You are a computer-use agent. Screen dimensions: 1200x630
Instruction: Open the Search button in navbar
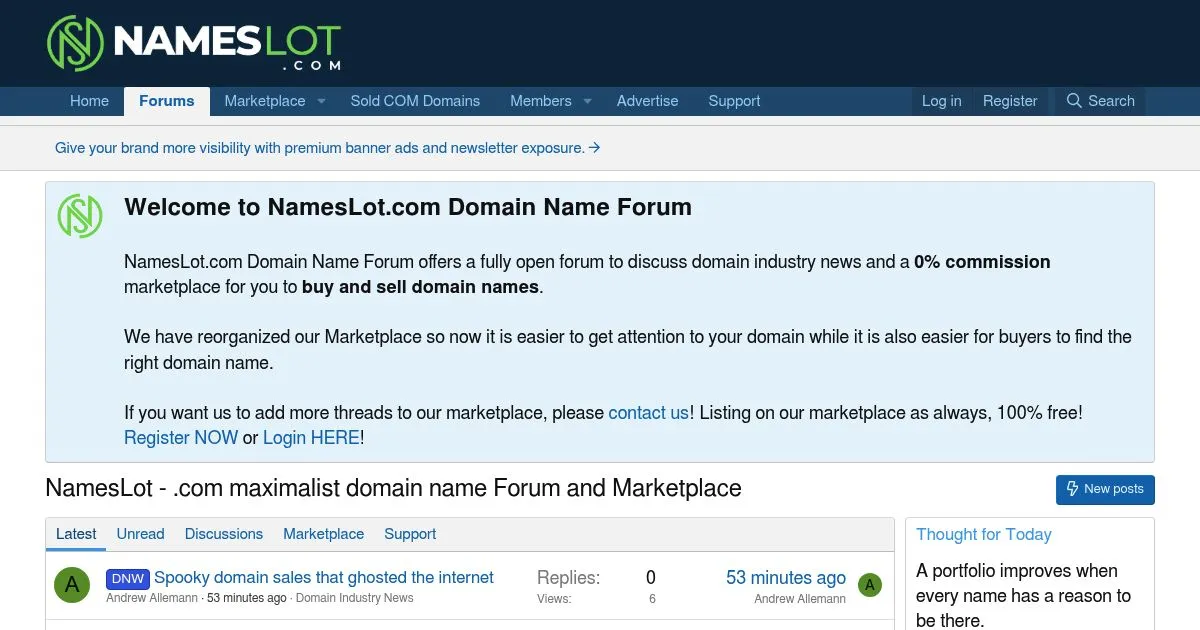click(x=1100, y=101)
